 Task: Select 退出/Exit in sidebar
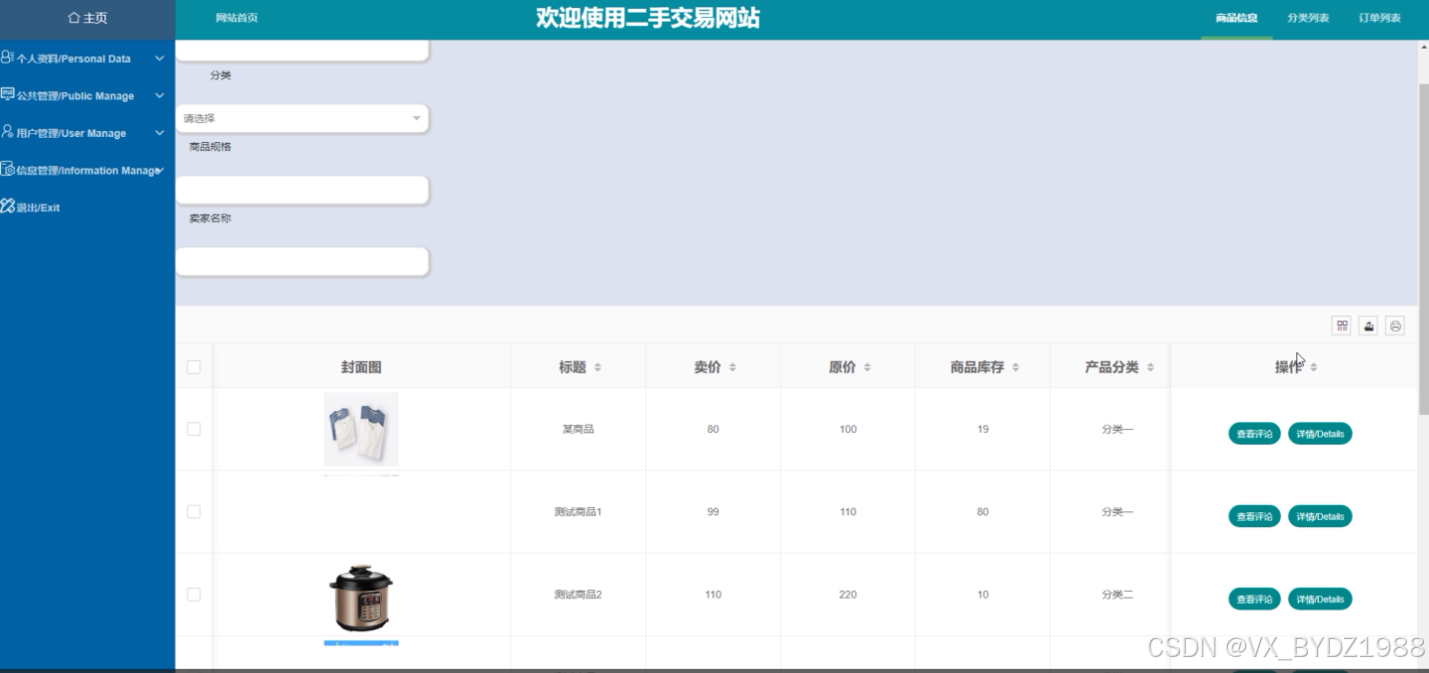point(38,208)
